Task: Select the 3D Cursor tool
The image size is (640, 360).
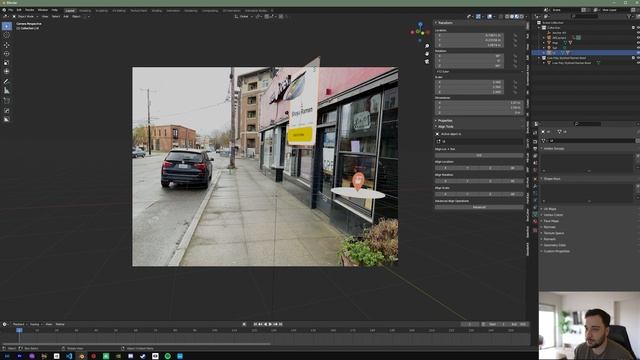Action: tap(7, 36)
